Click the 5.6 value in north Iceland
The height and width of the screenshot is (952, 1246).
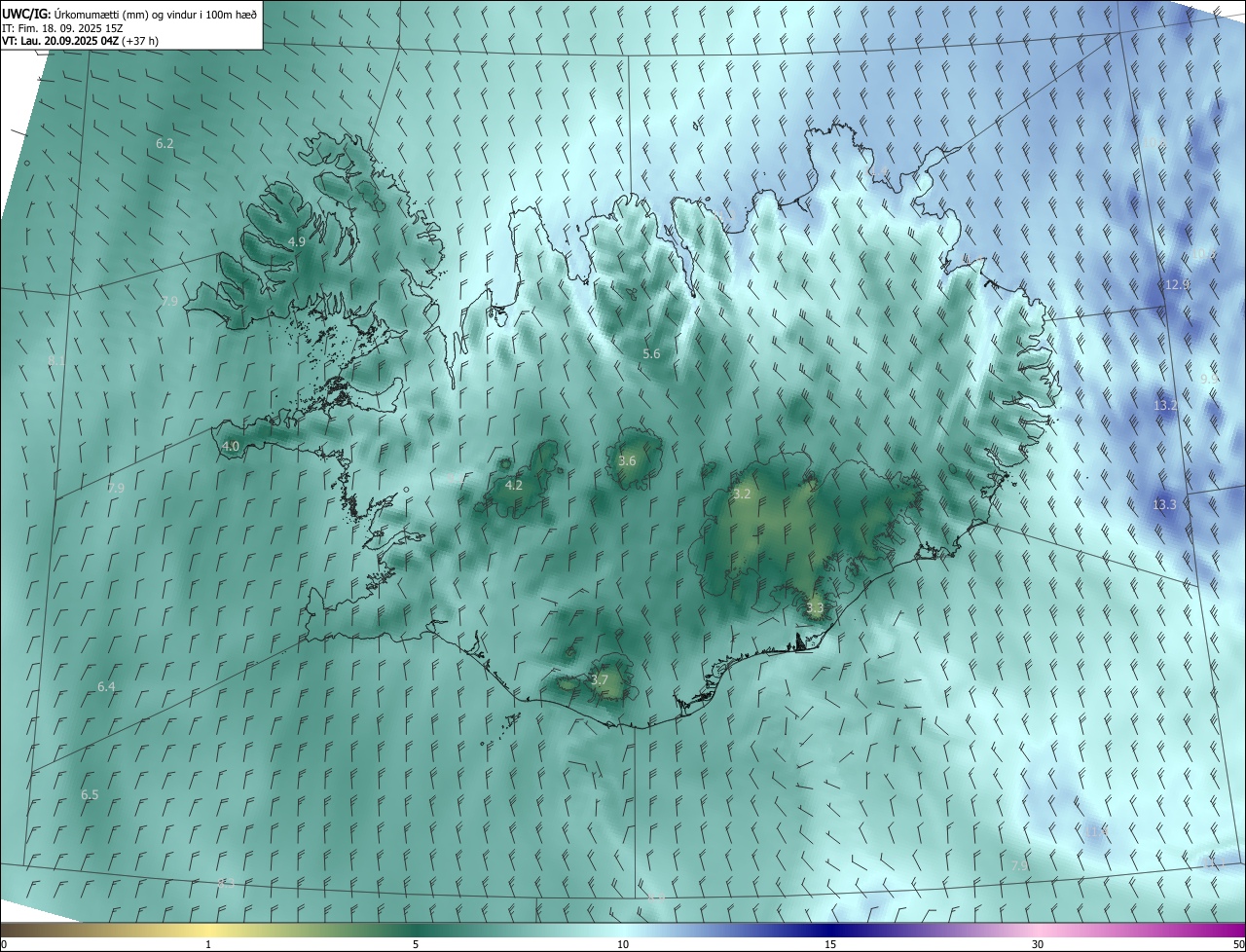(651, 354)
